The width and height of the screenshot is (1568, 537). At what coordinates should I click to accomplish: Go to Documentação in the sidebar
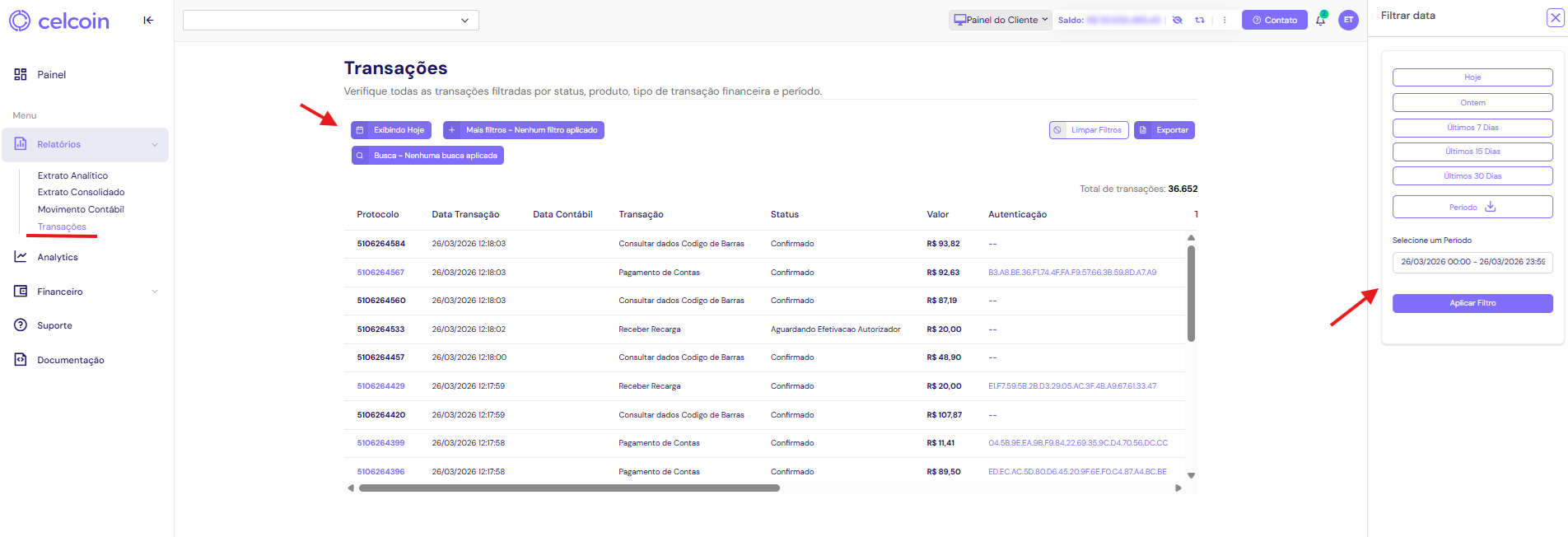70,360
